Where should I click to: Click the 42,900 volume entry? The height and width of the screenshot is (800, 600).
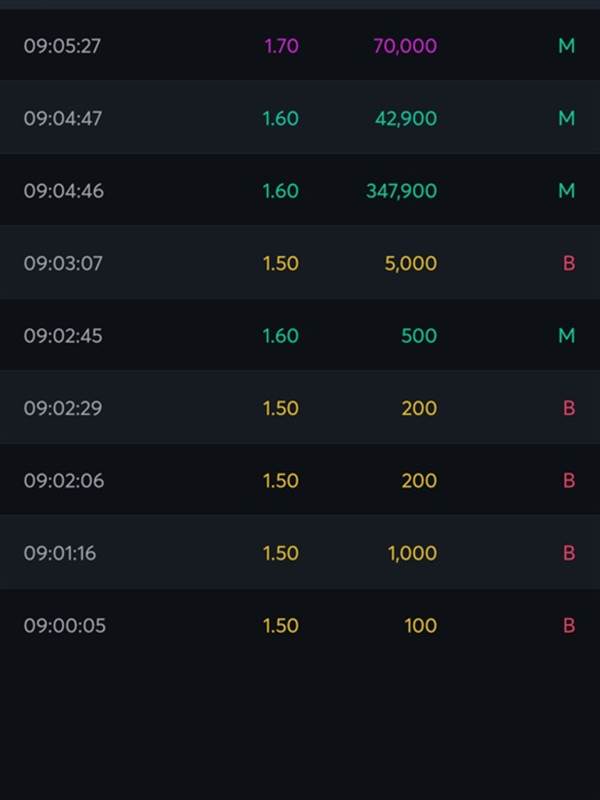tap(406, 118)
